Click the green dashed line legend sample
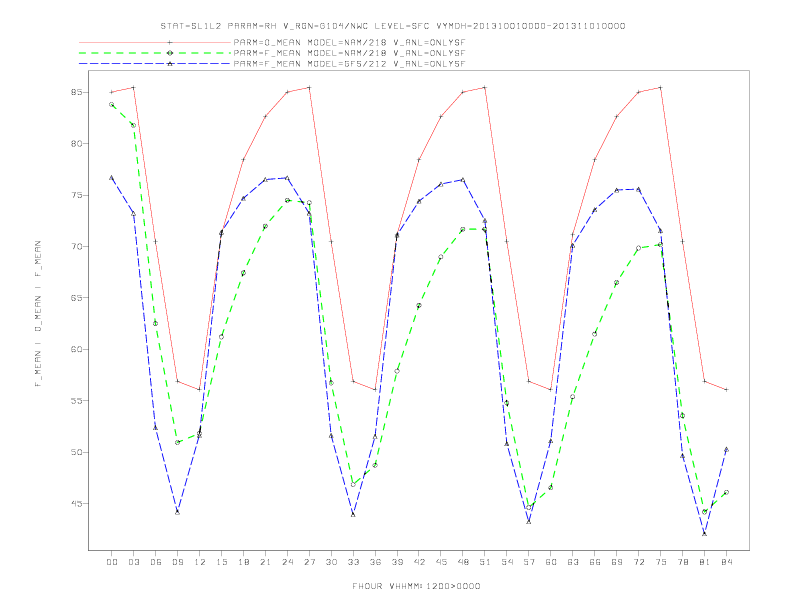Viewport: 792px width, 612px height. pyautogui.click(x=155, y=53)
